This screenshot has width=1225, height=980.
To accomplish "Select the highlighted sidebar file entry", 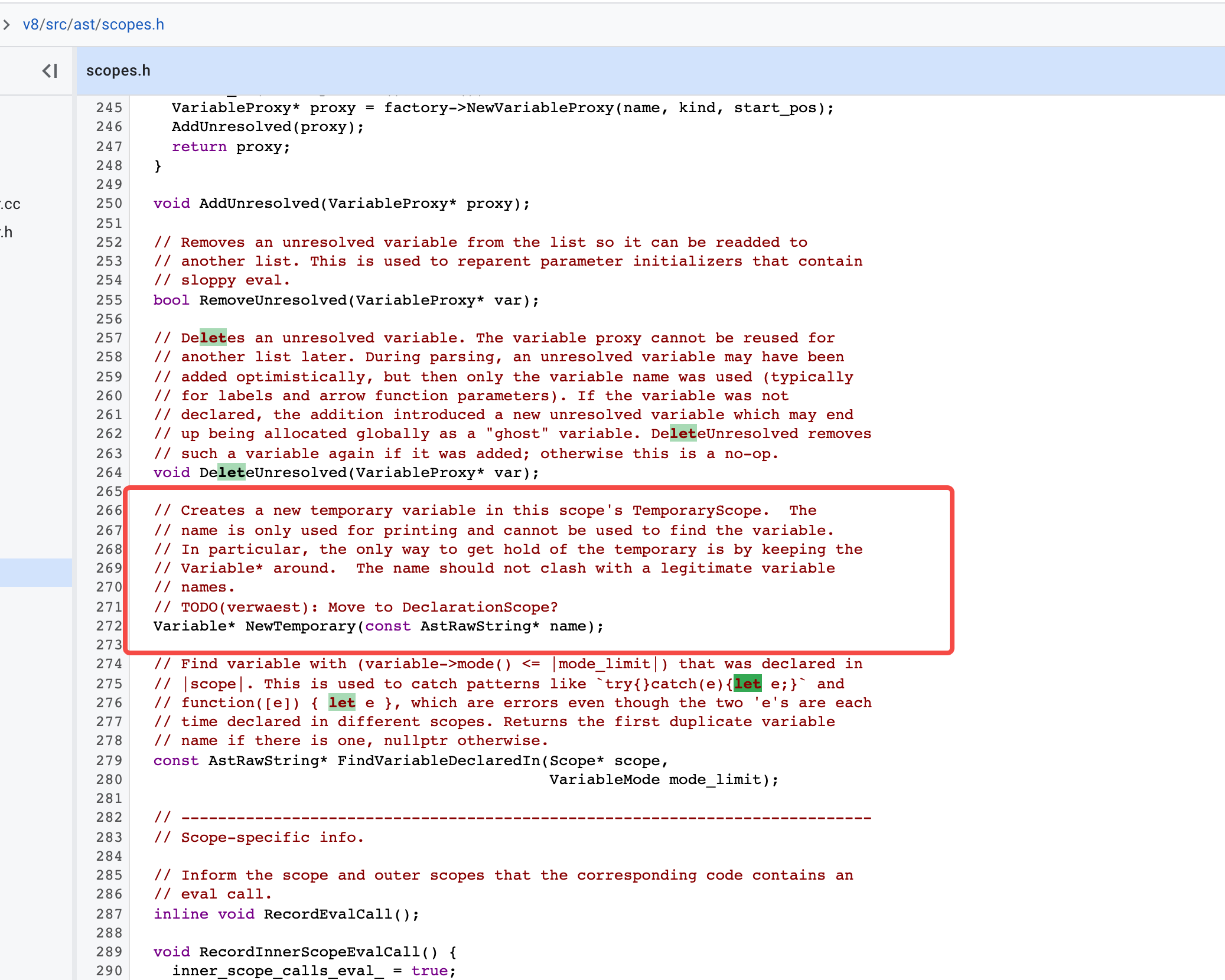I will 35,572.
